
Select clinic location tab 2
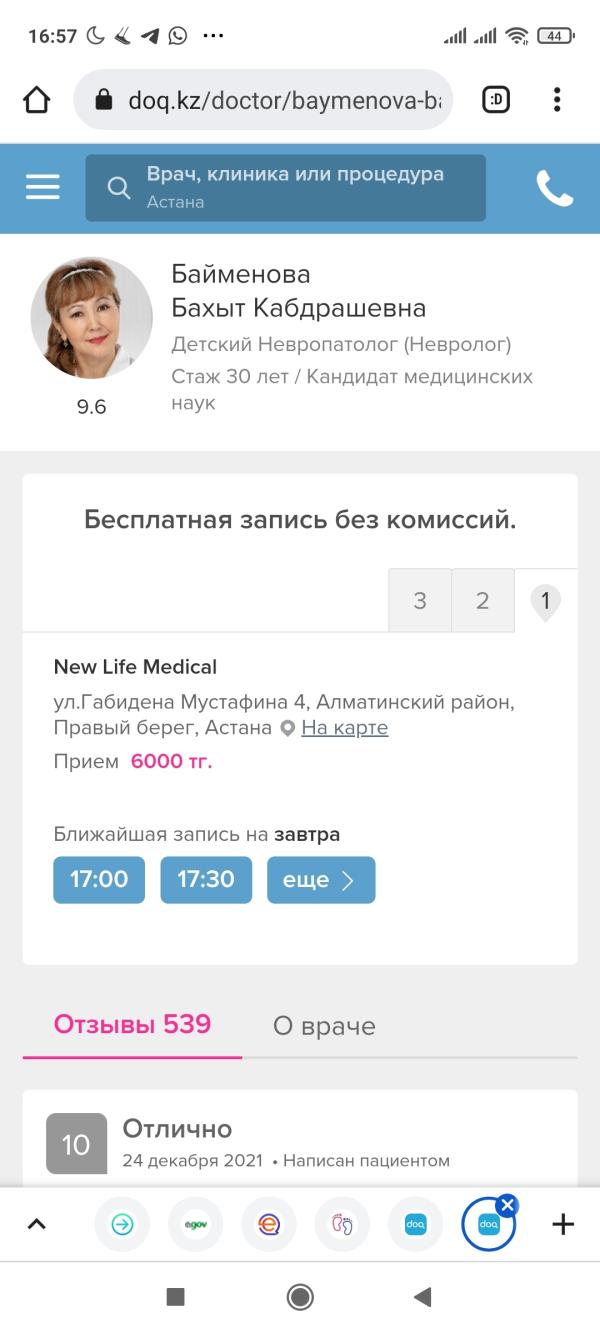pos(483,601)
